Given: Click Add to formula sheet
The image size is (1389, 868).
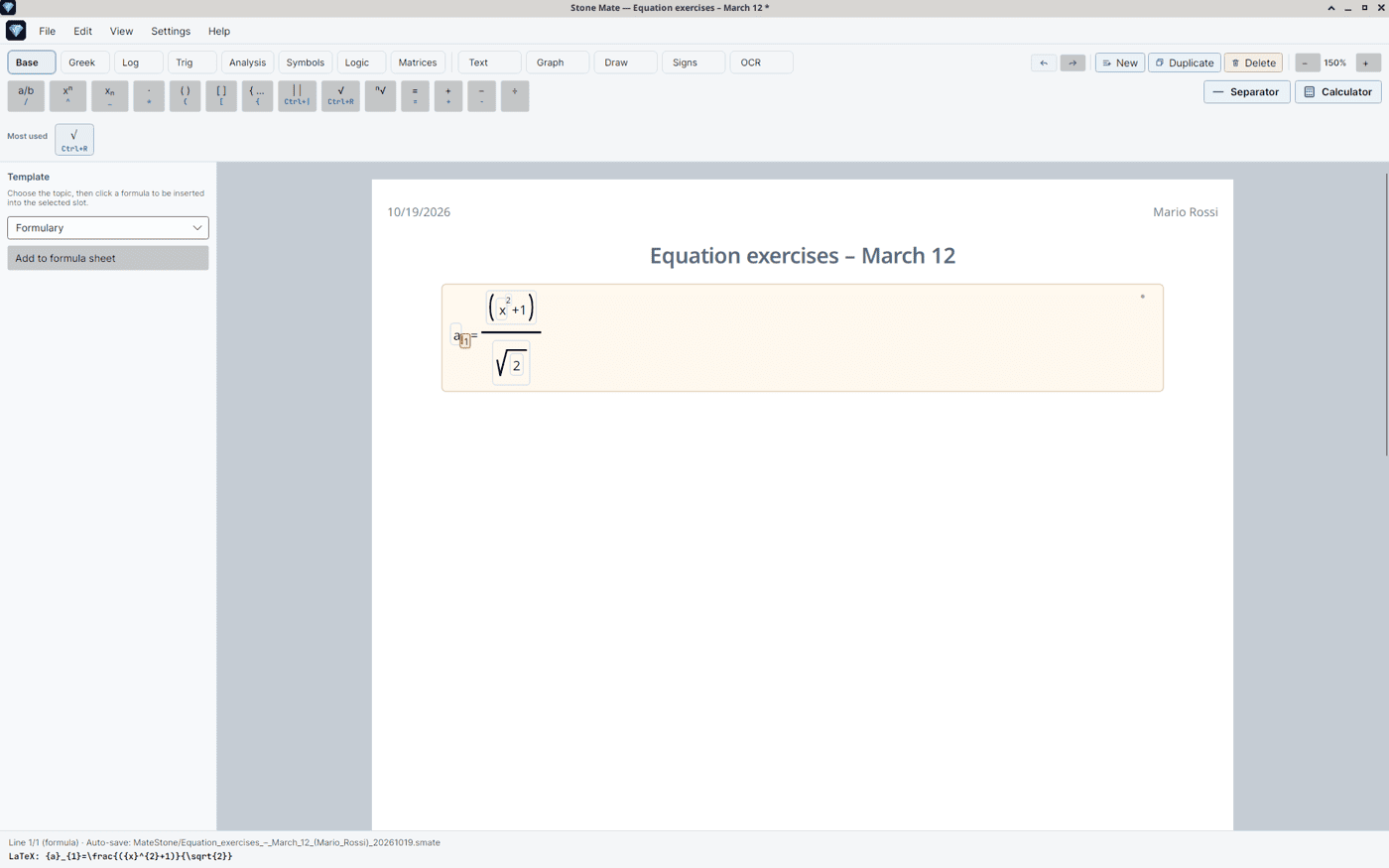Looking at the screenshot, I should click(x=108, y=258).
